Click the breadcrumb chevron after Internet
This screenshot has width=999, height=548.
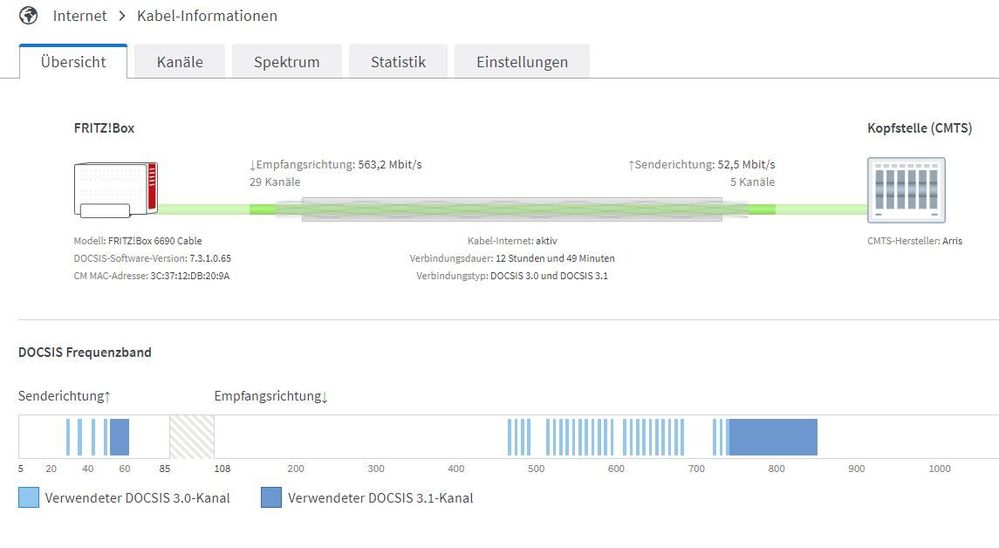pyautogui.click(x=122, y=16)
